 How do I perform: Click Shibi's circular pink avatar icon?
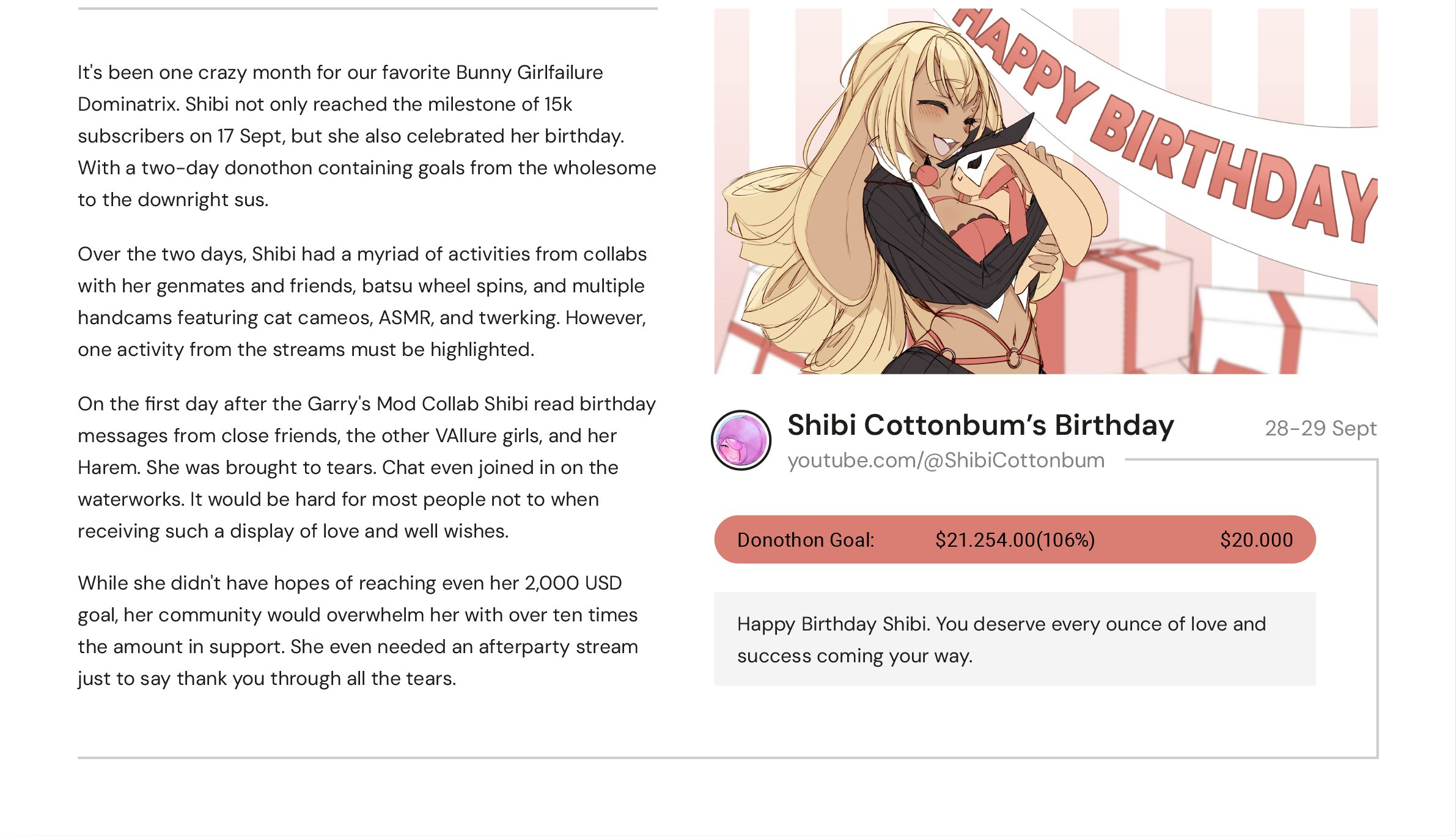(741, 440)
